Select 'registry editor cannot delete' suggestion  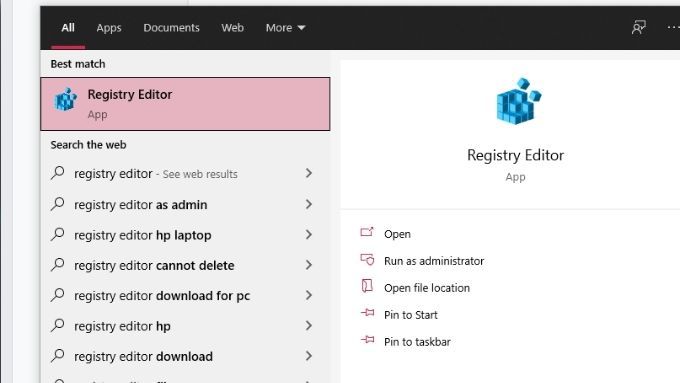point(185,265)
